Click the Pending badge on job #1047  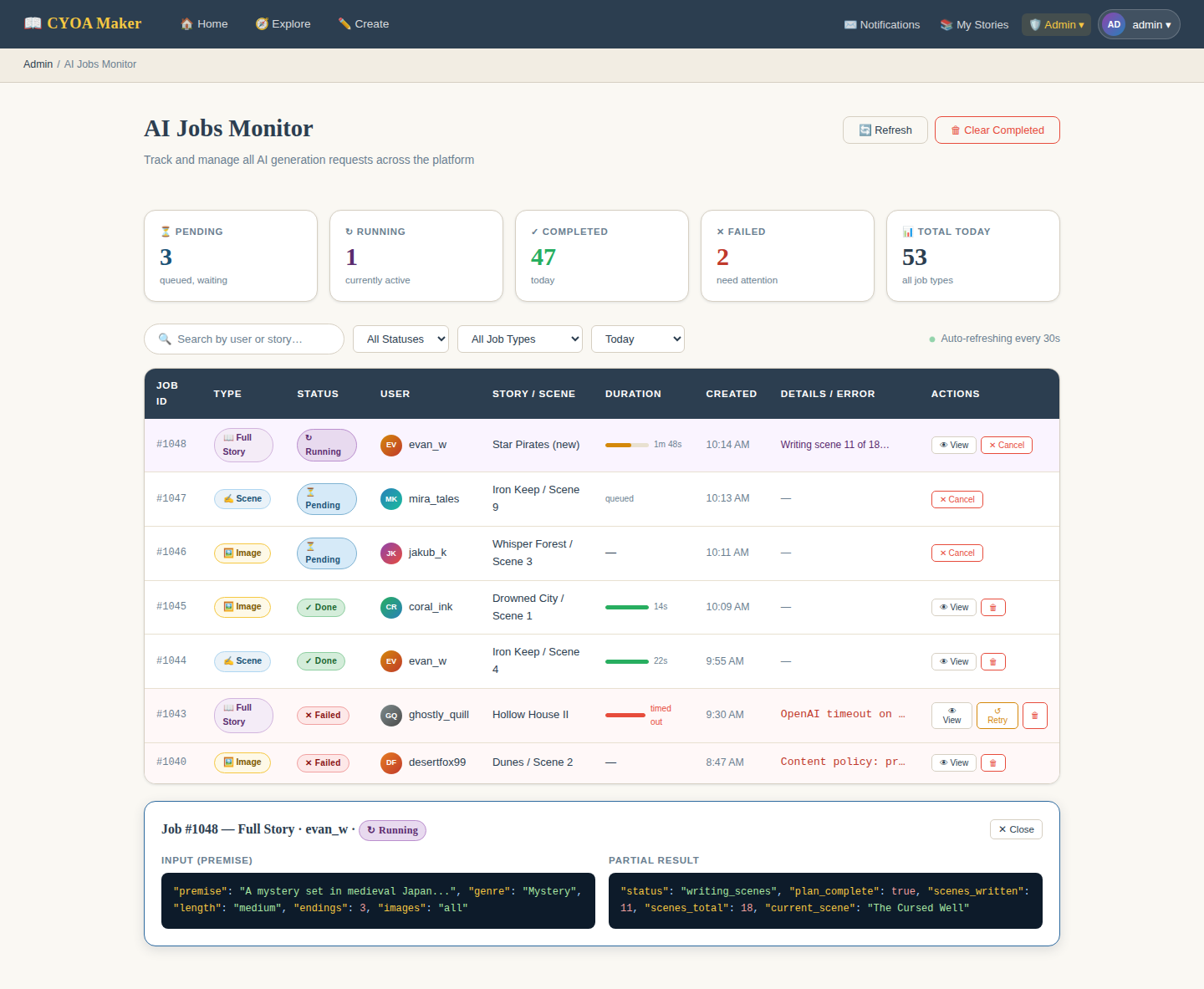click(x=326, y=499)
